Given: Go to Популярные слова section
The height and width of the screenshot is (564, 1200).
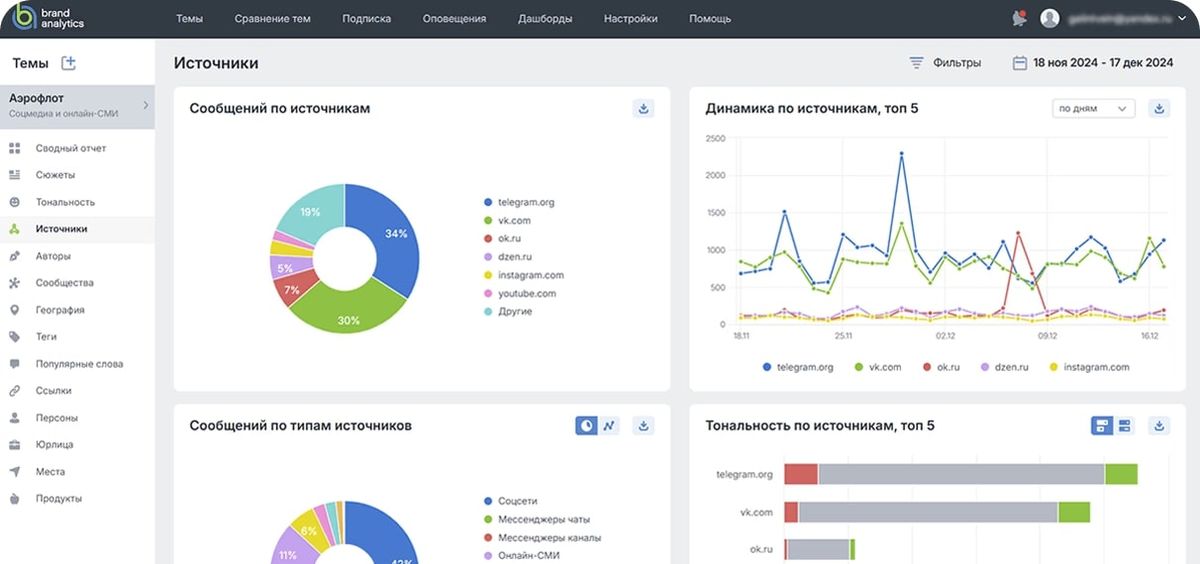Looking at the screenshot, I should point(80,364).
